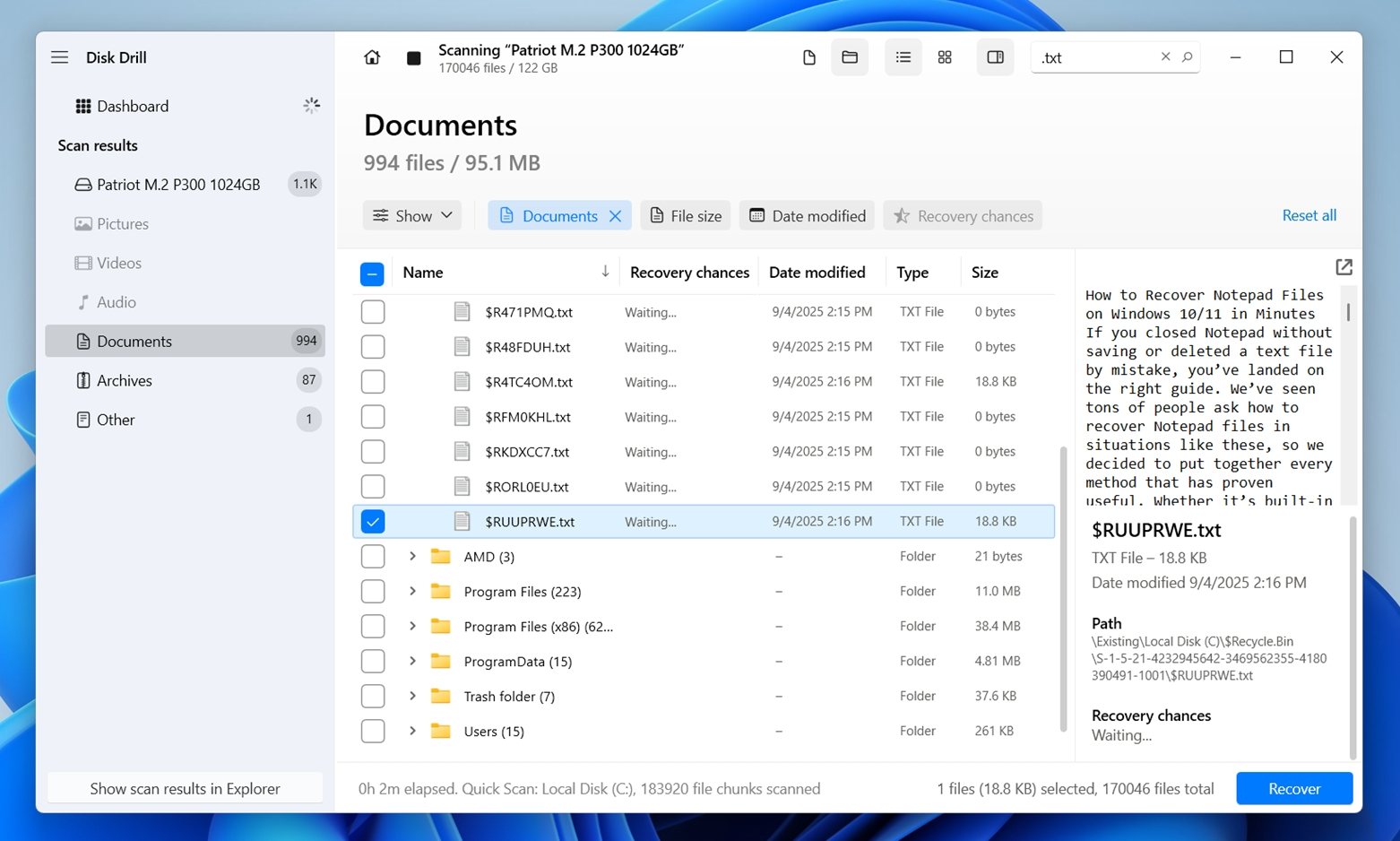Uncheck the $RUUPRWE.txt file

[x=372, y=520]
